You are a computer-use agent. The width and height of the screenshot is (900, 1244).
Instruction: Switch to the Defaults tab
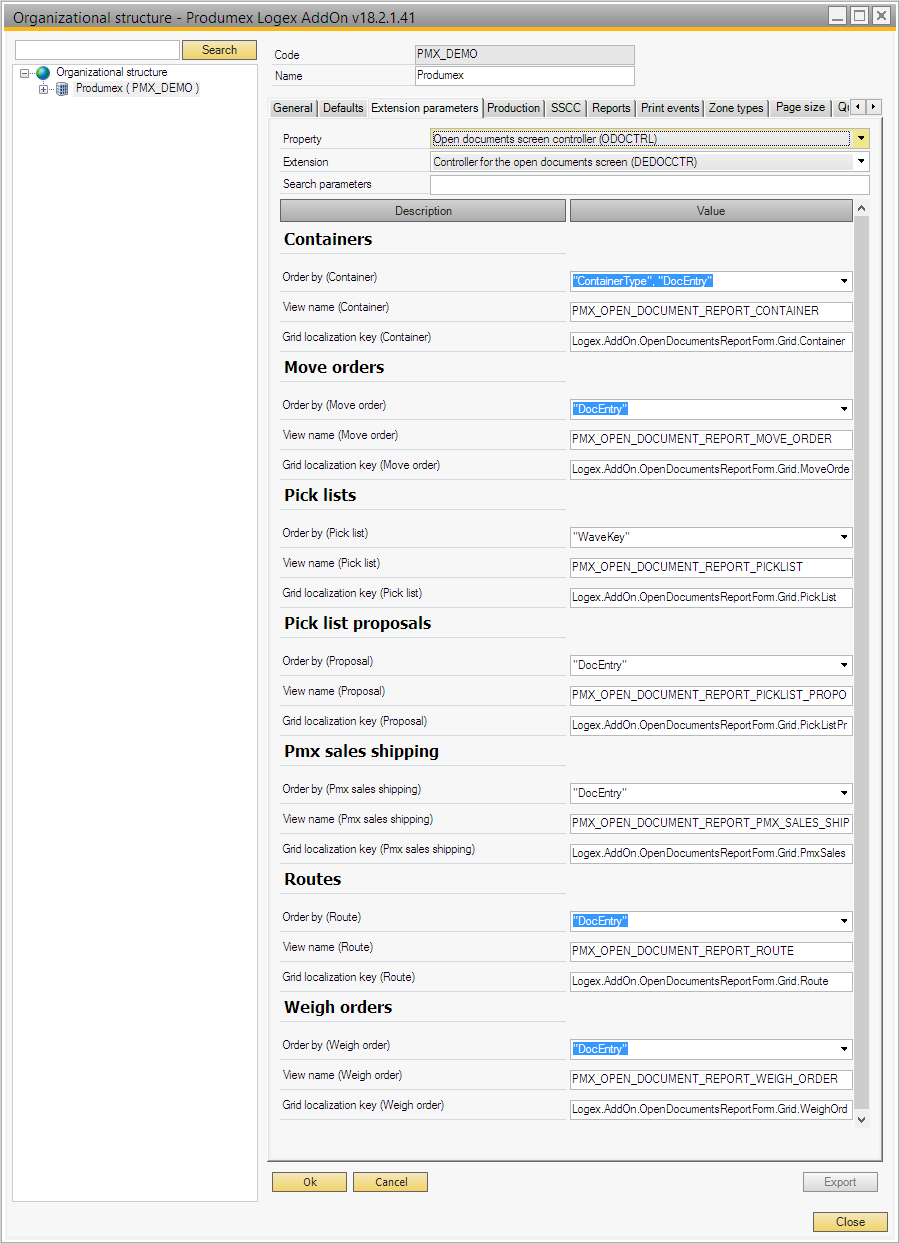coord(341,107)
